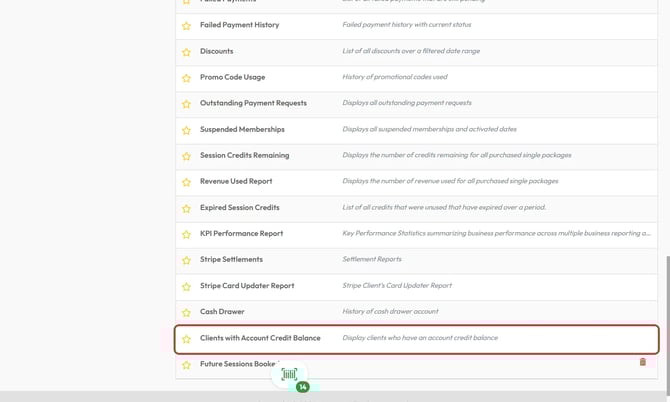
Task: Open Clients with Account Credit Balance report
Action: pyautogui.click(x=260, y=338)
